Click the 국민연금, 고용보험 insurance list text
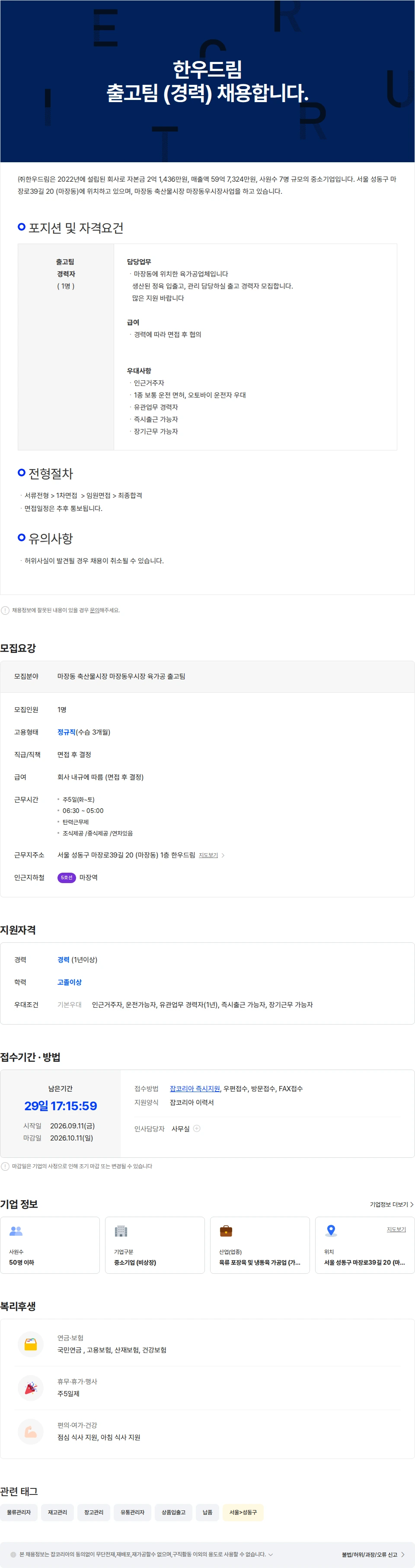 point(112,1350)
